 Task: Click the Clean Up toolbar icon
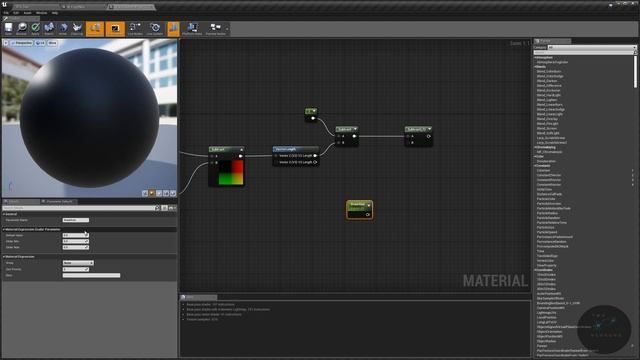[77, 29]
